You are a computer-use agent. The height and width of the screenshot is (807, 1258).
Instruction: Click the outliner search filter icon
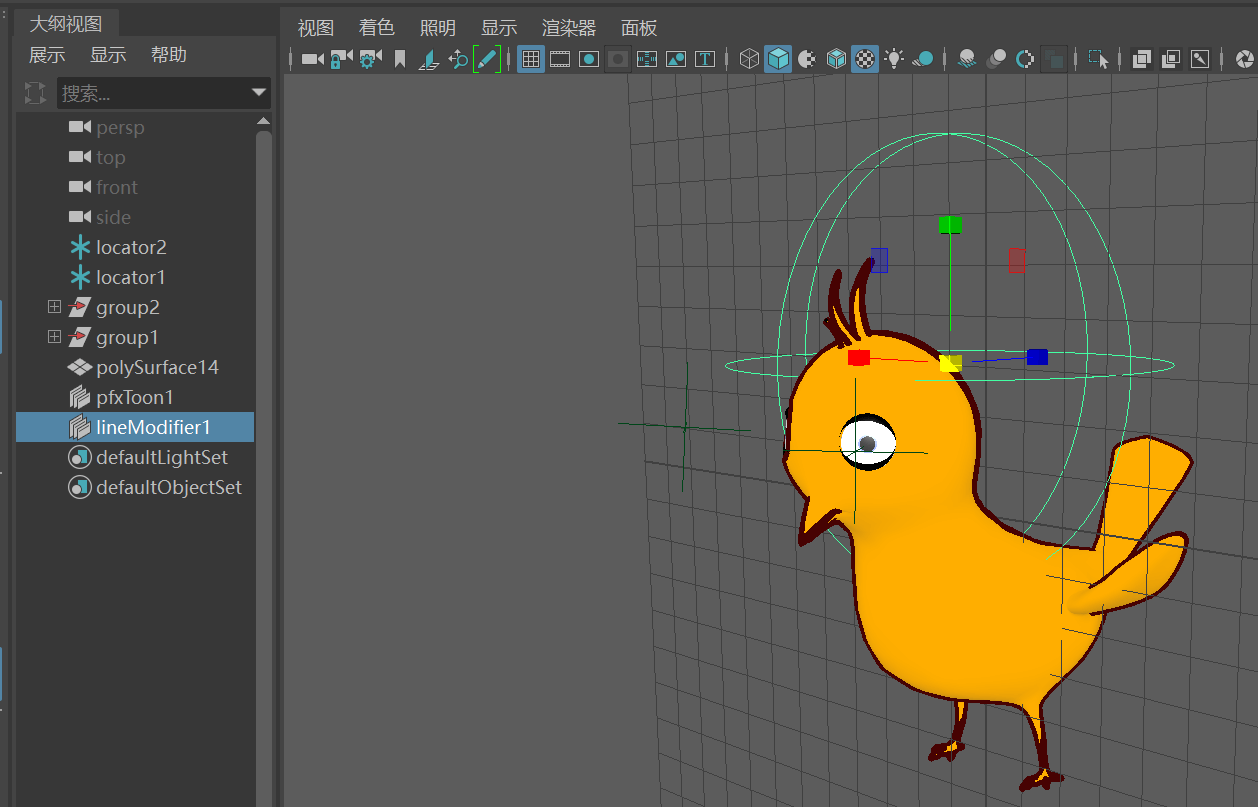pyautogui.click(x=35, y=94)
